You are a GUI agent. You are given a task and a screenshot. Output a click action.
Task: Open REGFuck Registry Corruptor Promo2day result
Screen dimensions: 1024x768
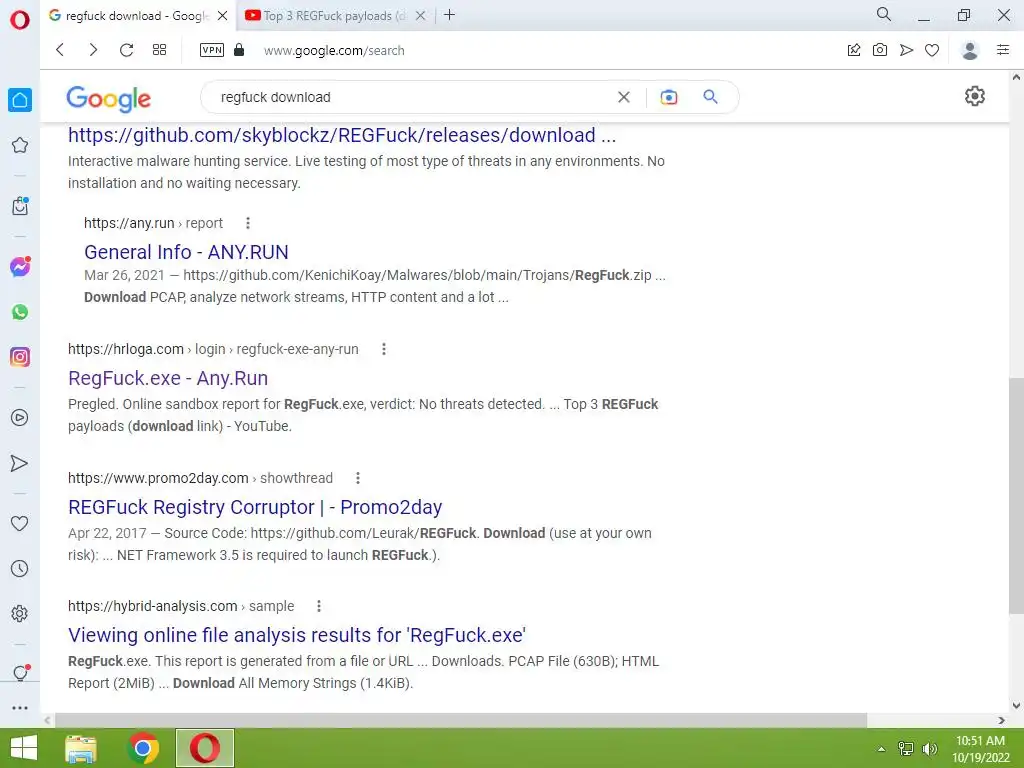tap(255, 507)
